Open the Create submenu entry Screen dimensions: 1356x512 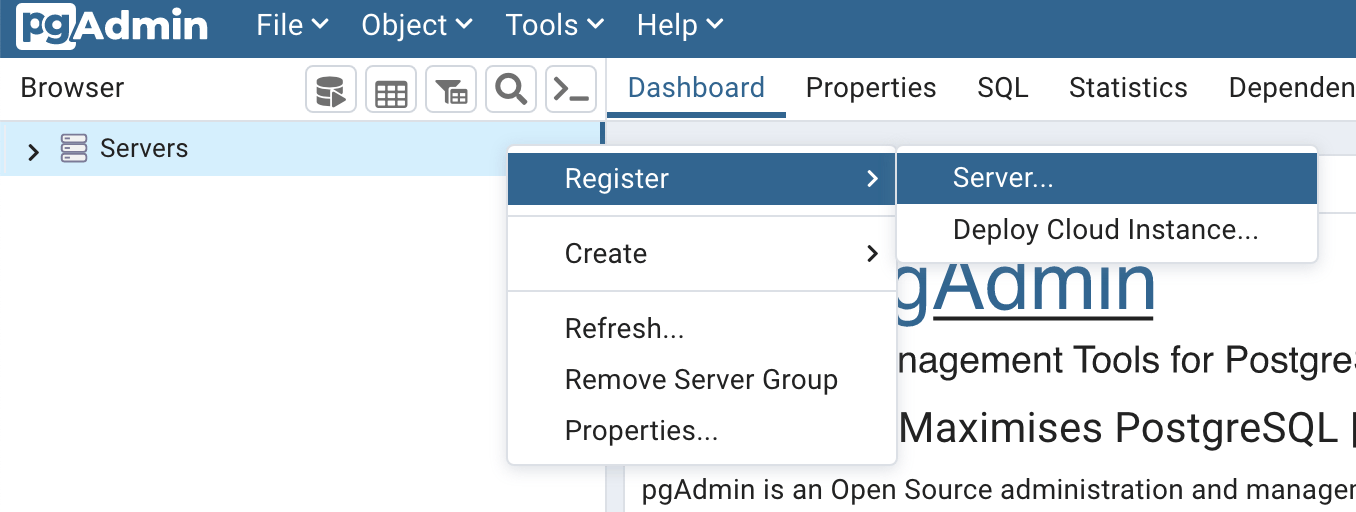pyautogui.click(x=702, y=254)
